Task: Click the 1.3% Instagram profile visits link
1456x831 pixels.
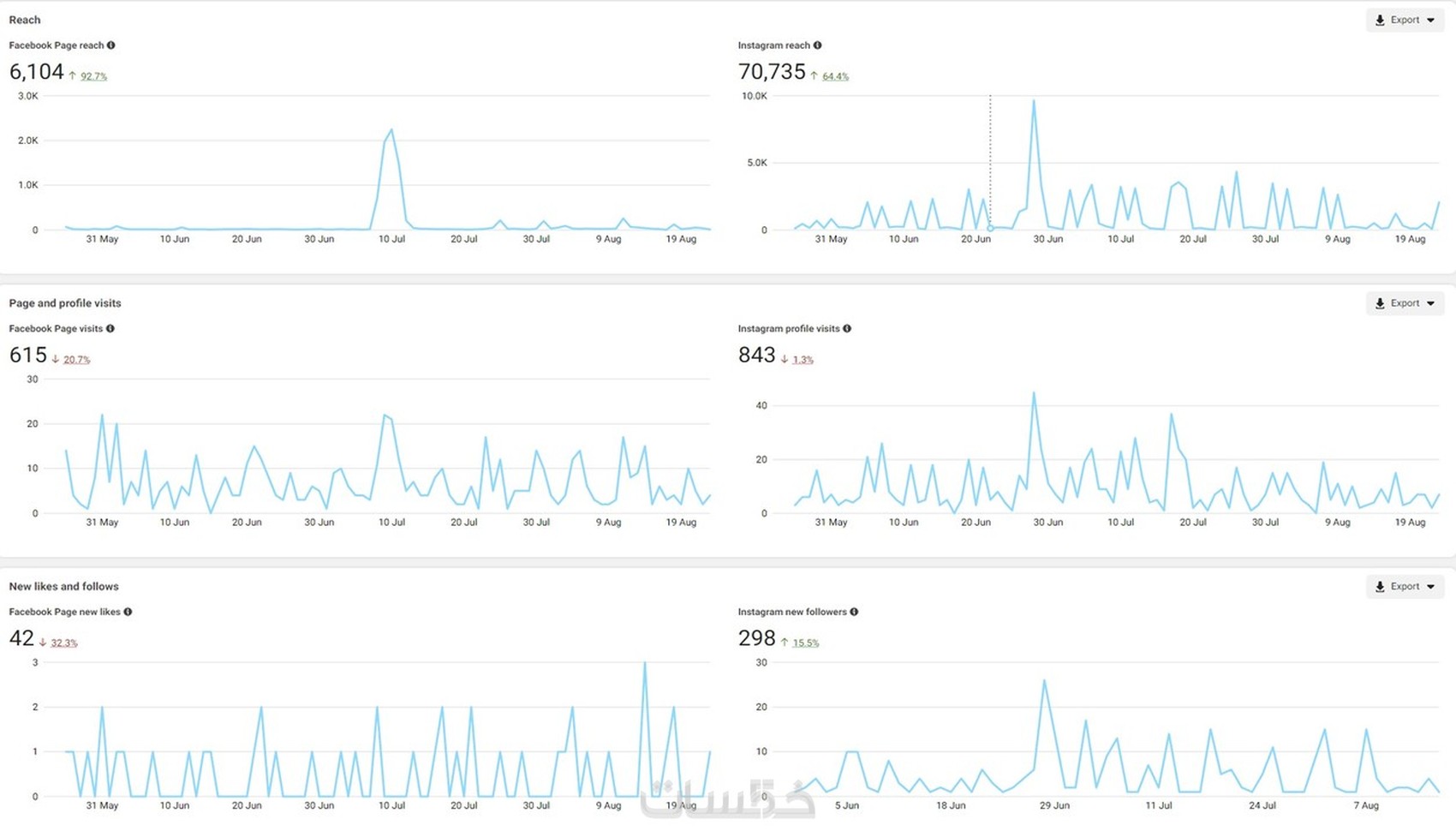Action: tap(803, 360)
